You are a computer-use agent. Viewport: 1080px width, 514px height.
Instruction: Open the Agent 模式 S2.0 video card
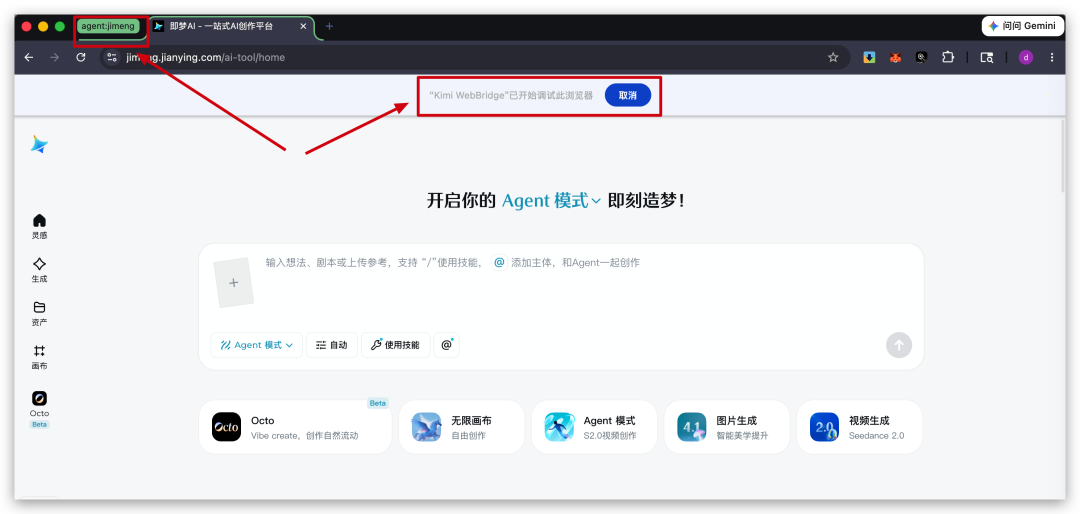coord(594,427)
